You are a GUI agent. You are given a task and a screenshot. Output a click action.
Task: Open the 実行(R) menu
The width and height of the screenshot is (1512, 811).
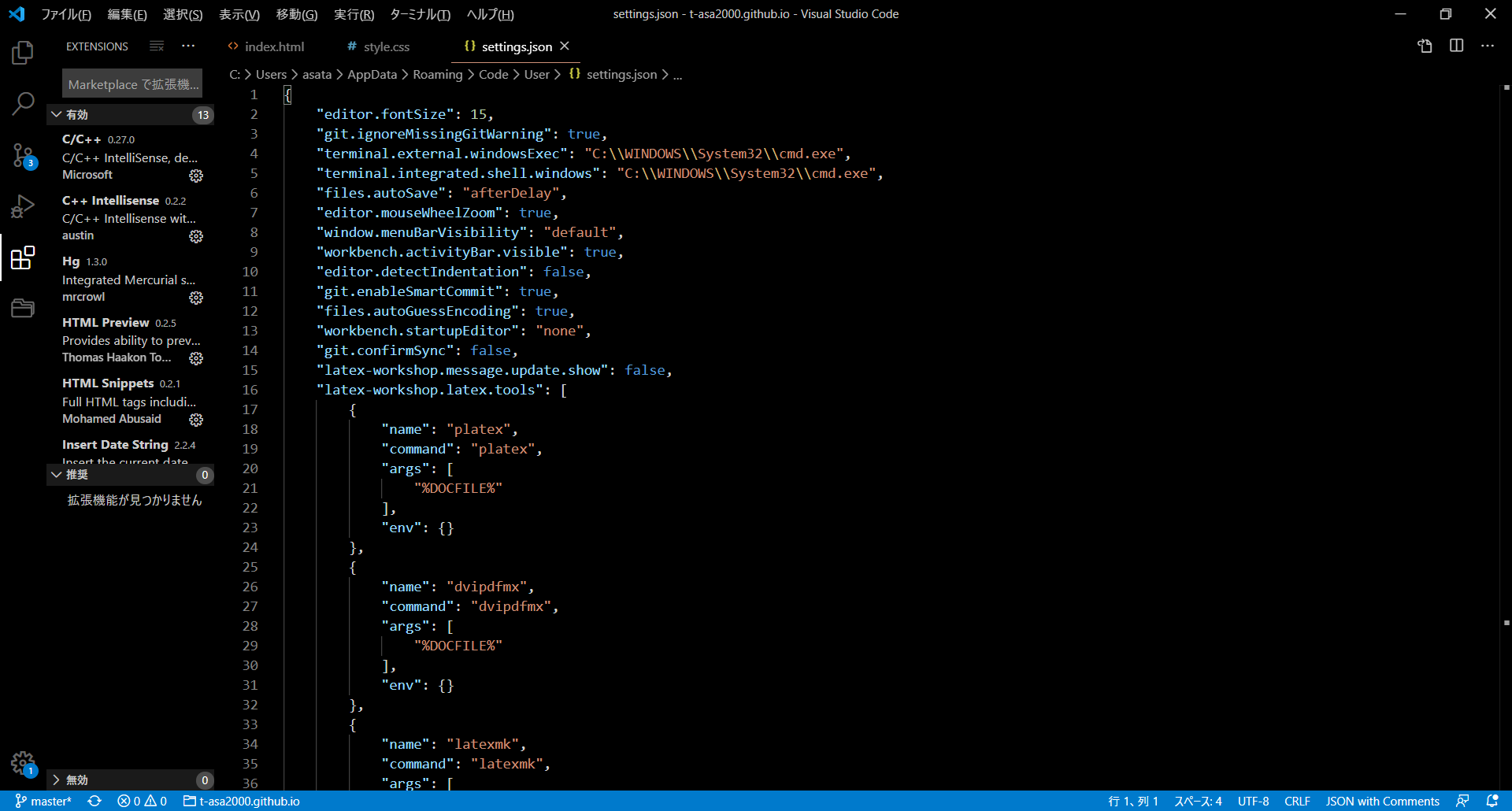354,14
